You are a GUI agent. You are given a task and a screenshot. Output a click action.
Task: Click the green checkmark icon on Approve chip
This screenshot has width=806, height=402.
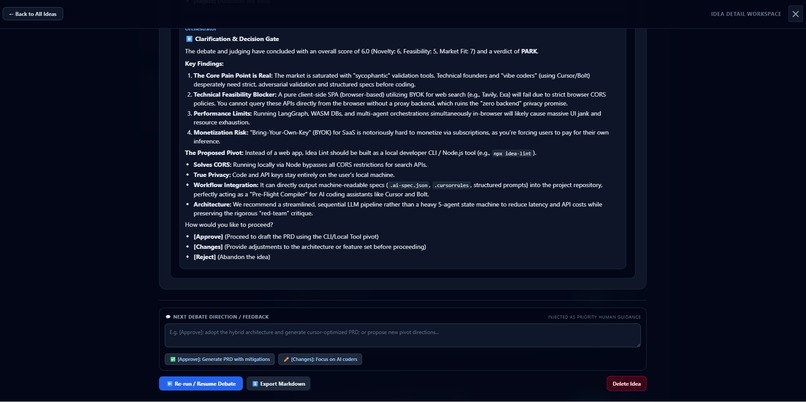coord(173,359)
